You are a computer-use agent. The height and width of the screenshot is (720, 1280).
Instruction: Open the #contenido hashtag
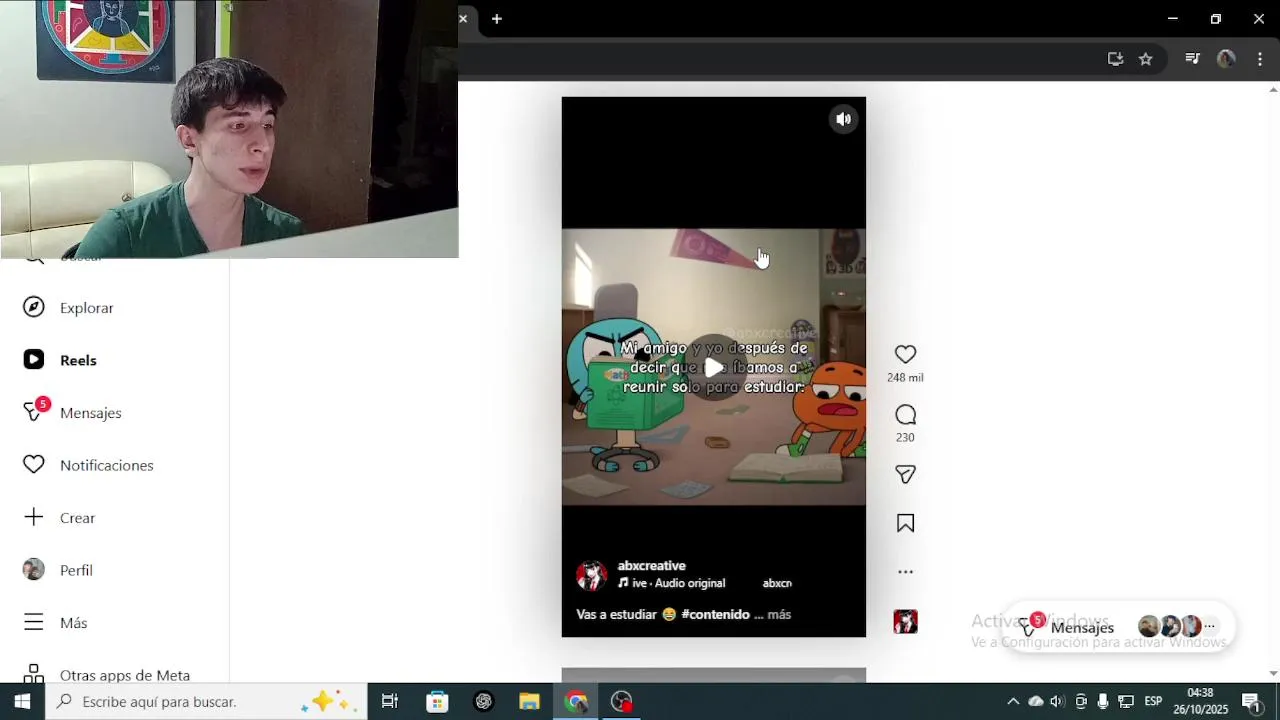[x=715, y=614]
